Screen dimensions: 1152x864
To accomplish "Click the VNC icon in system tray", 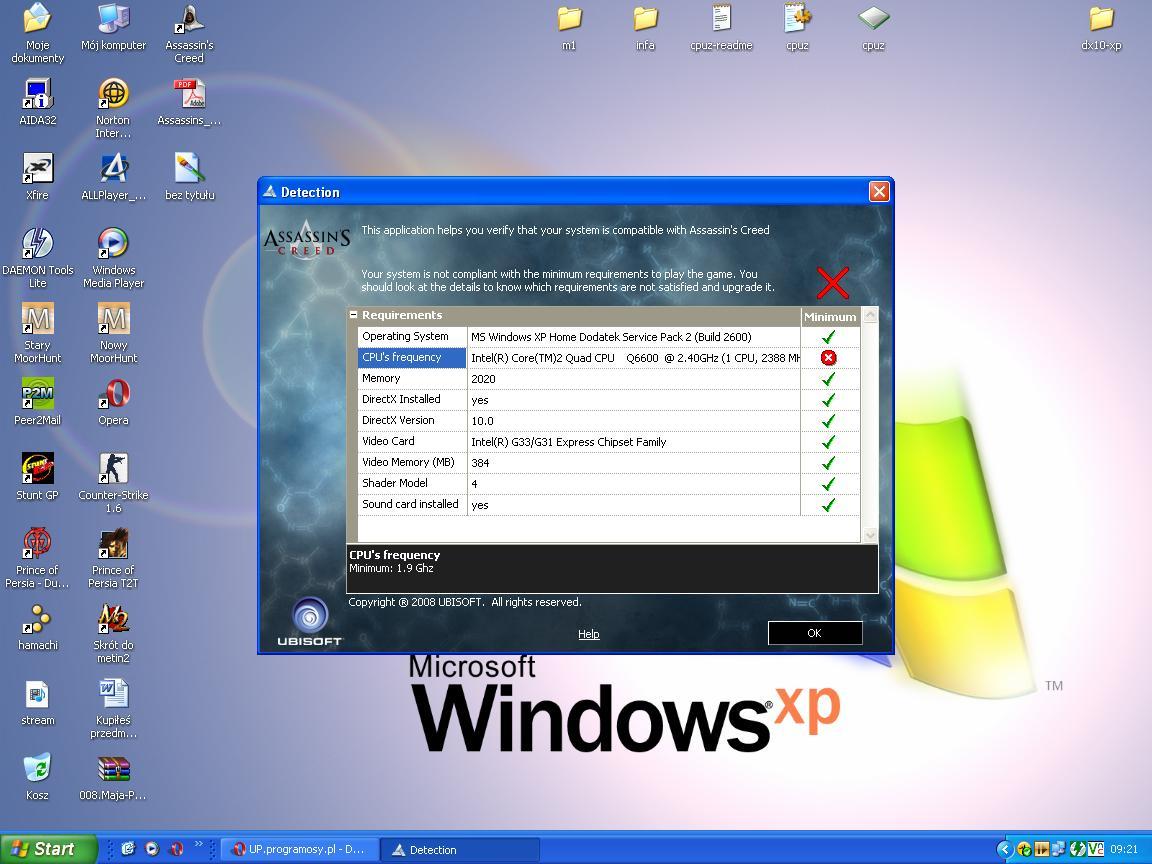I will 1095,849.
